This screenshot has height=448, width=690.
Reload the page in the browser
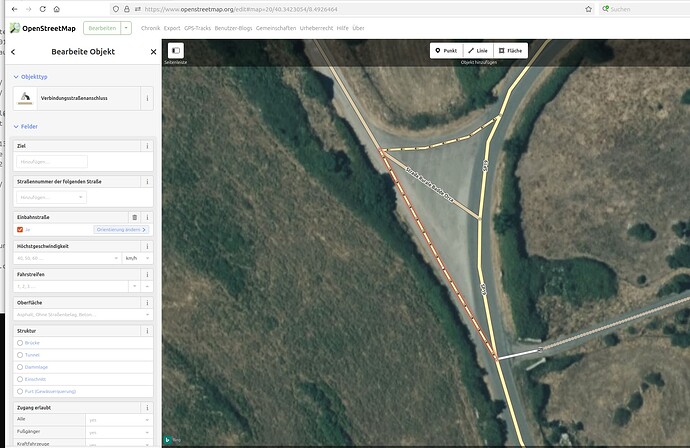43,9
